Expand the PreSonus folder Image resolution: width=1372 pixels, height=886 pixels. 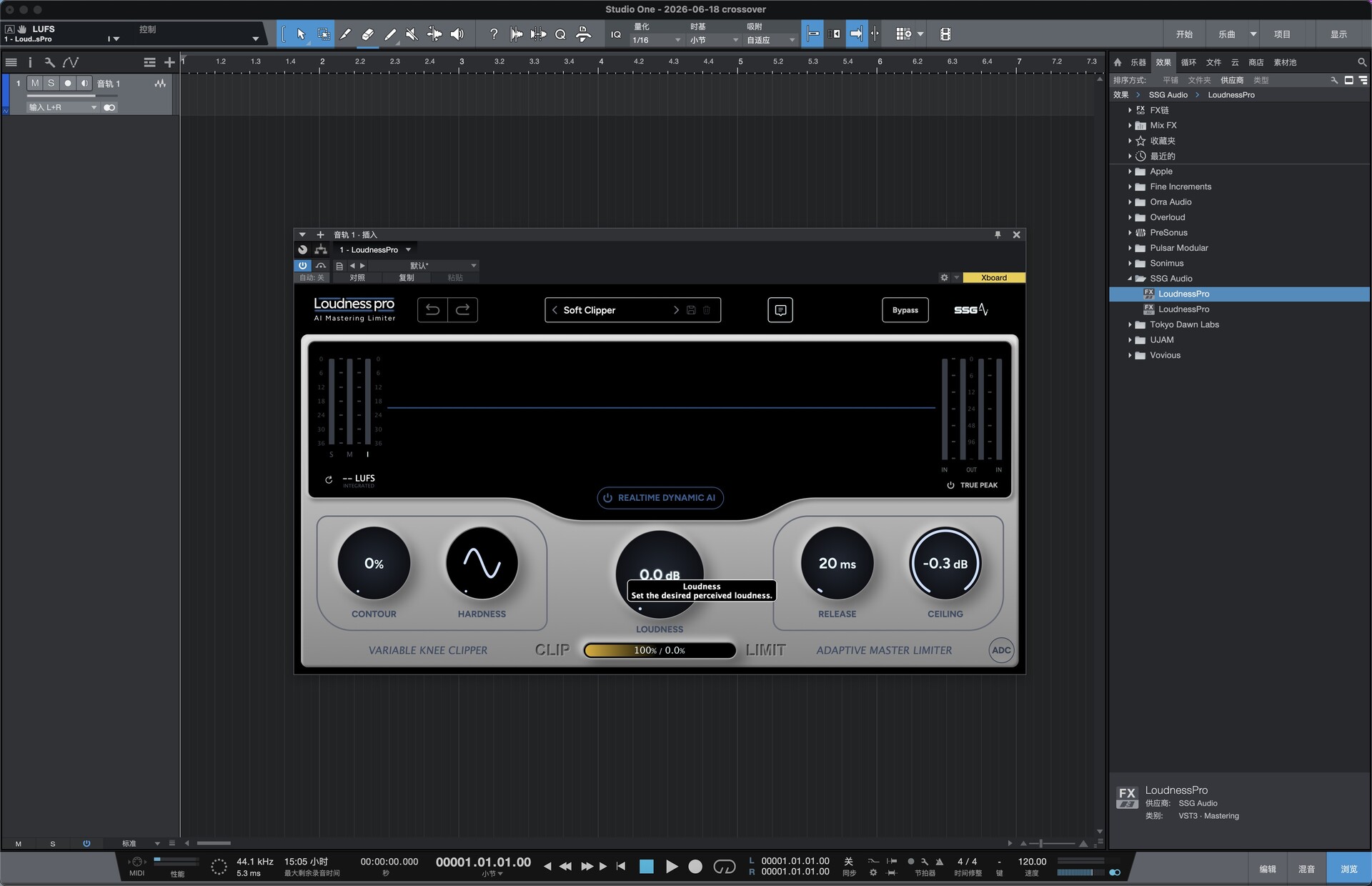point(1130,233)
